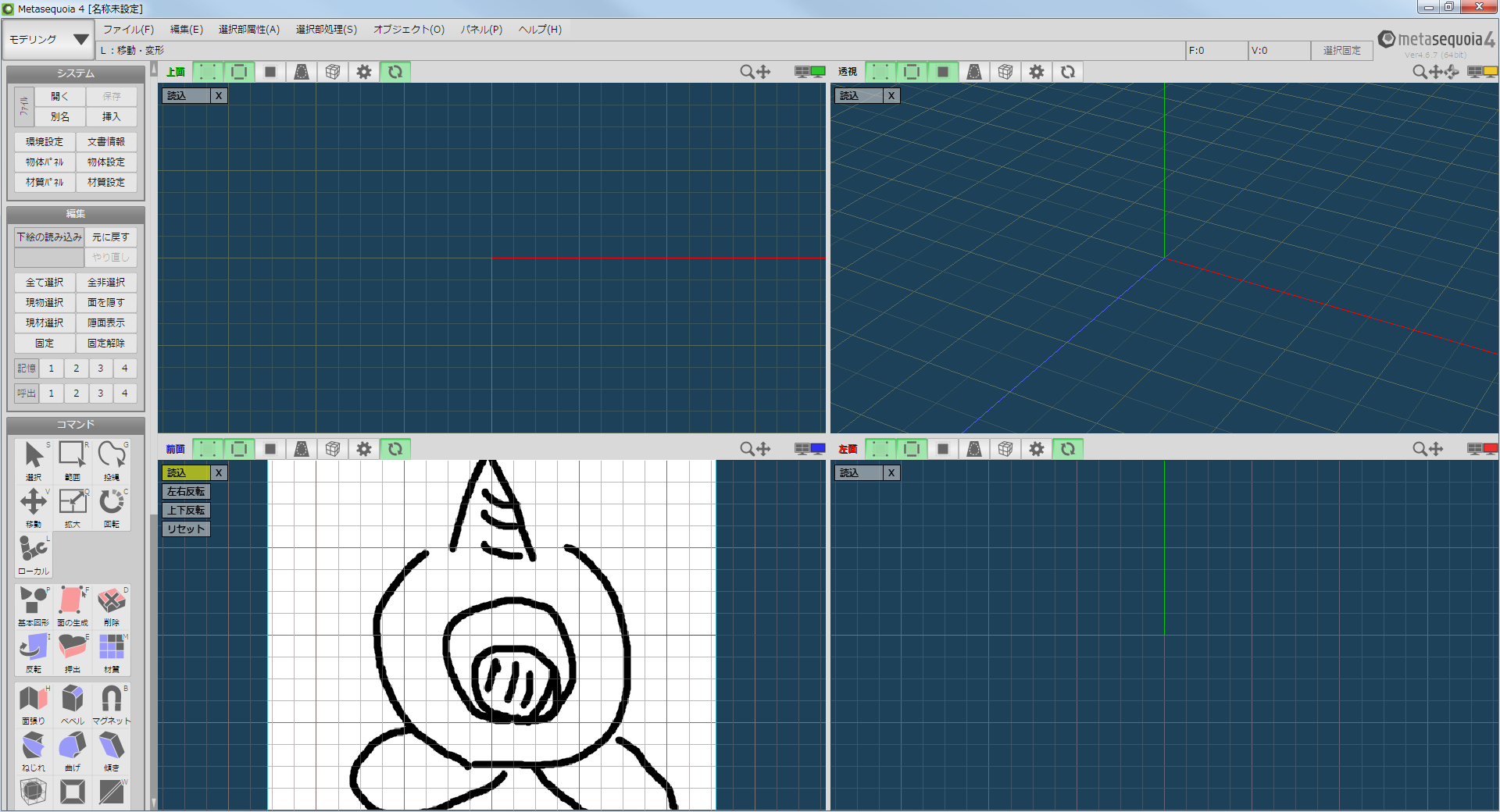Open the パネル(P) menu
Image resolution: width=1500 pixels, height=812 pixels.
coord(481,30)
